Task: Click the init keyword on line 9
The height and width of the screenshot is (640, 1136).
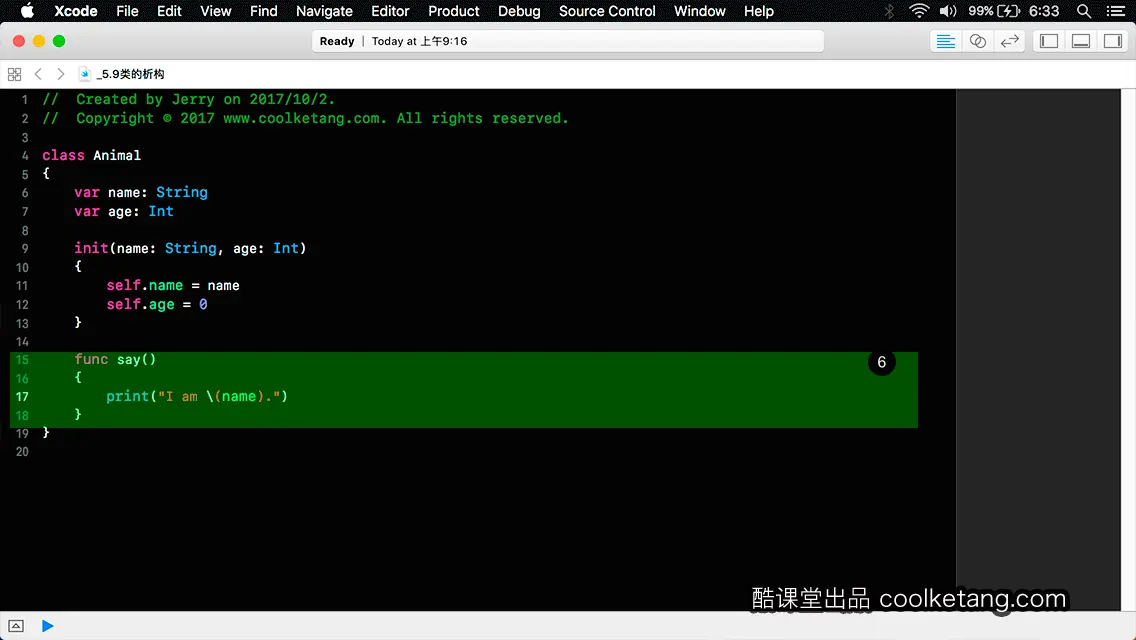Action: tap(91, 248)
